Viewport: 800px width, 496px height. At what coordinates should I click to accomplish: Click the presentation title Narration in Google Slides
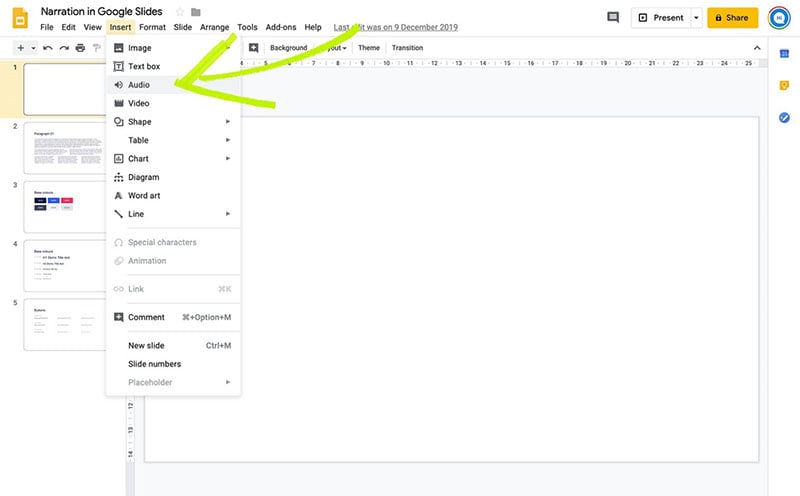[x=102, y=11]
